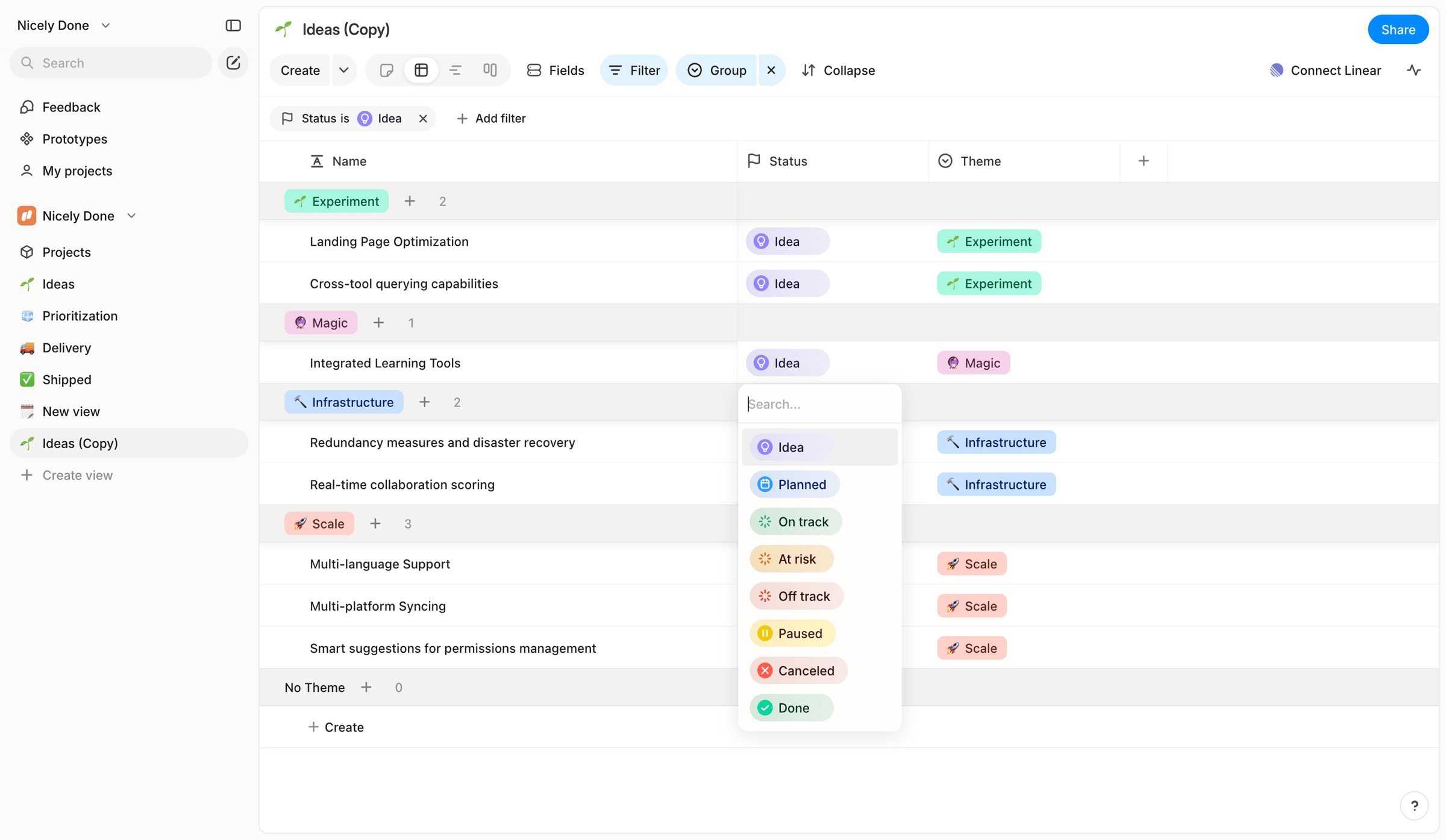Choose Done in the status list
The height and width of the screenshot is (840, 1446).
coord(791,709)
